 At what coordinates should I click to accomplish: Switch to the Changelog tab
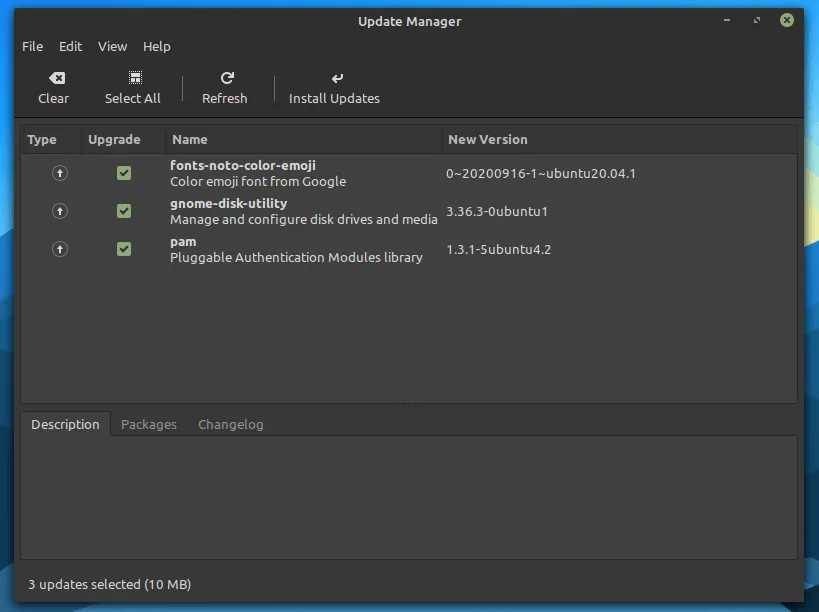[230, 424]
